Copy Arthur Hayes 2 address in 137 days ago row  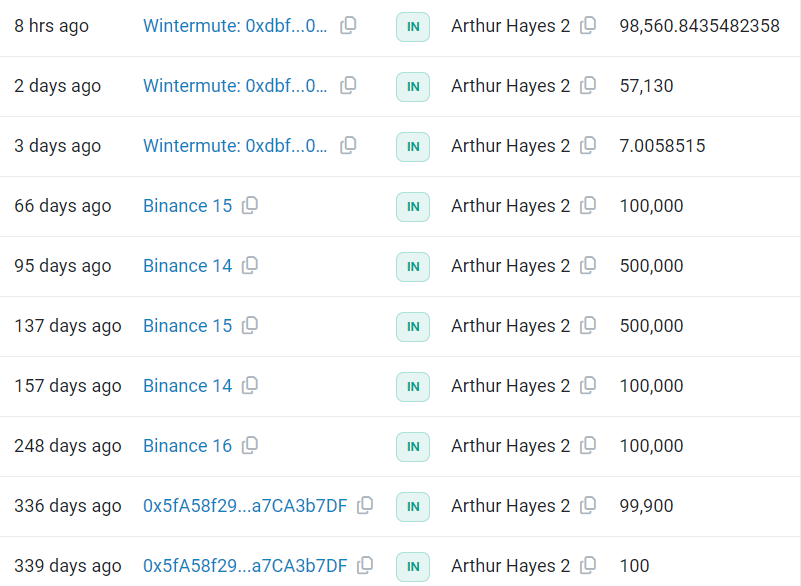point(588,325)
